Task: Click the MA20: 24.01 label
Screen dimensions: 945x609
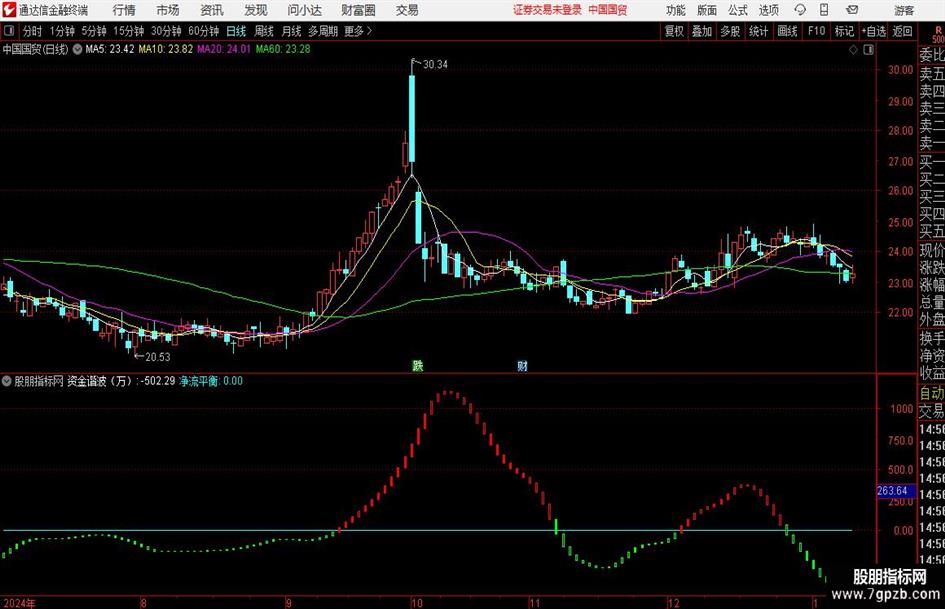Action: coord(224,49)
